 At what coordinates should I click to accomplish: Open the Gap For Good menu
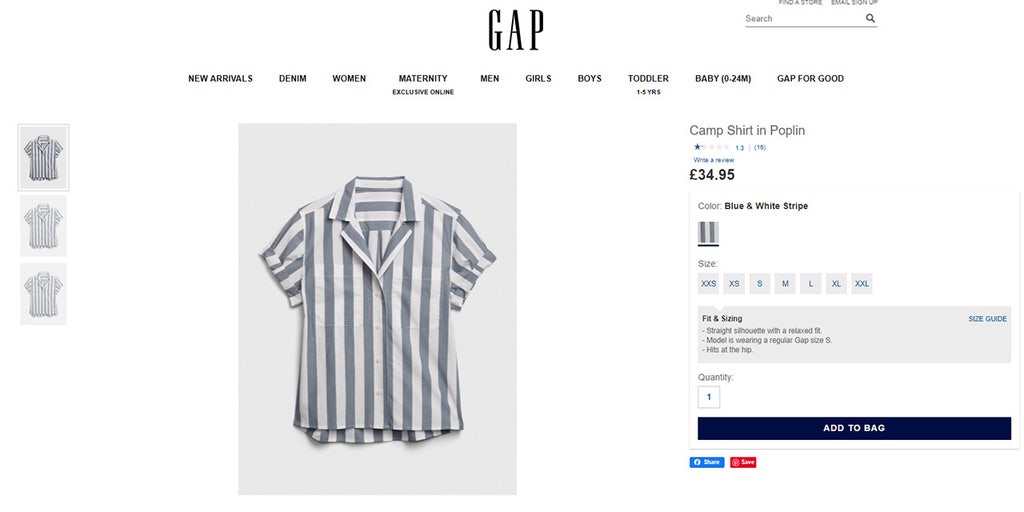[x=810, y=79]
